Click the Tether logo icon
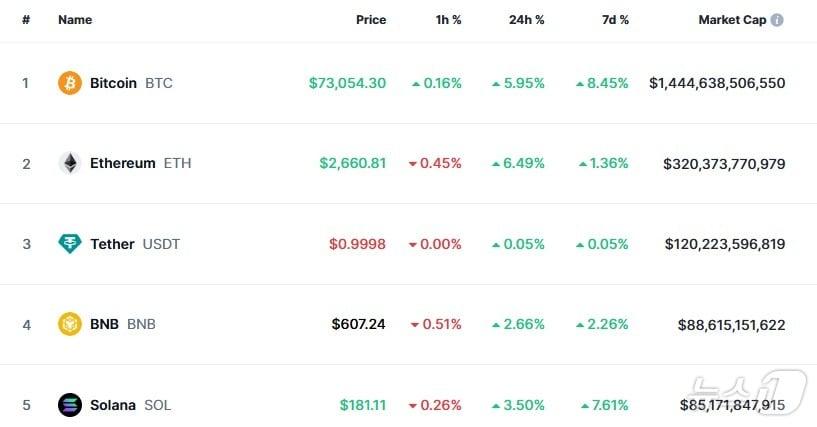 (70, 244)
